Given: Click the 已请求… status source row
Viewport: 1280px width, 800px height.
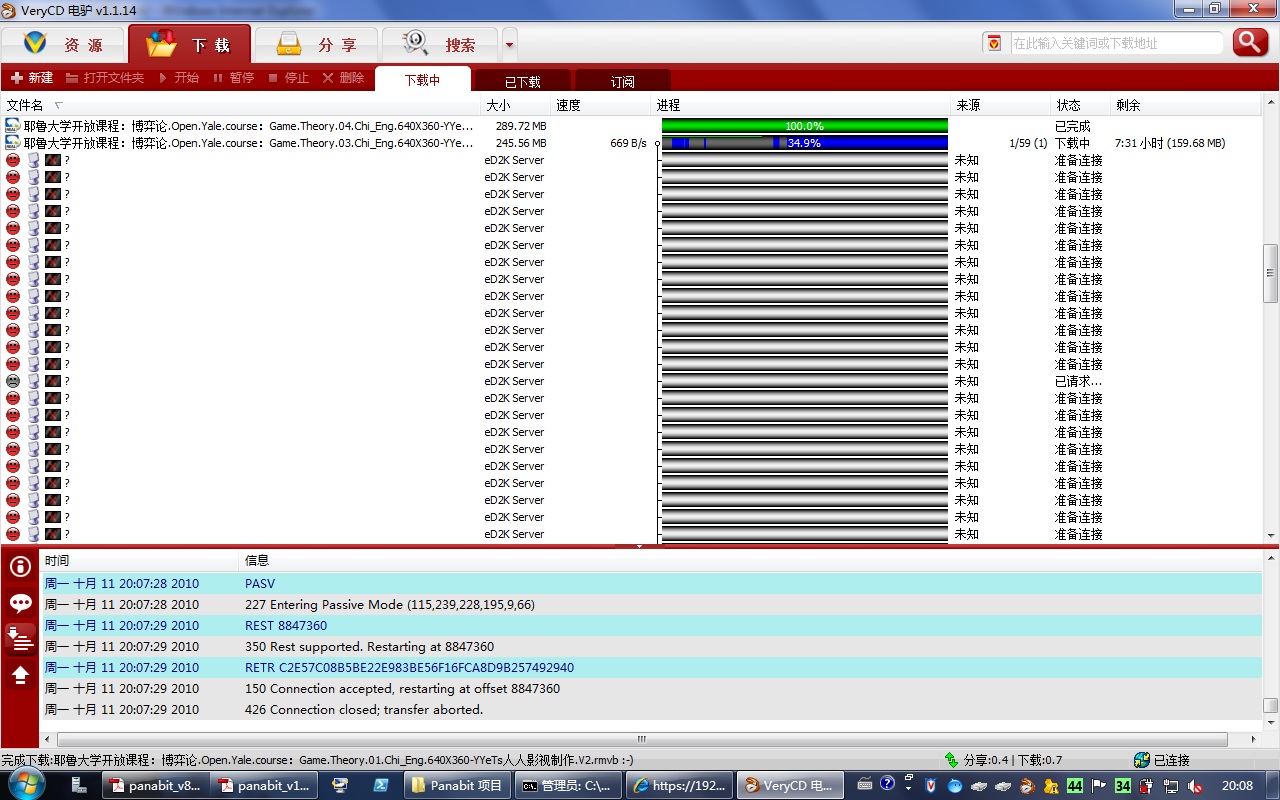Looking at the screenshot, I should (631, 381).
